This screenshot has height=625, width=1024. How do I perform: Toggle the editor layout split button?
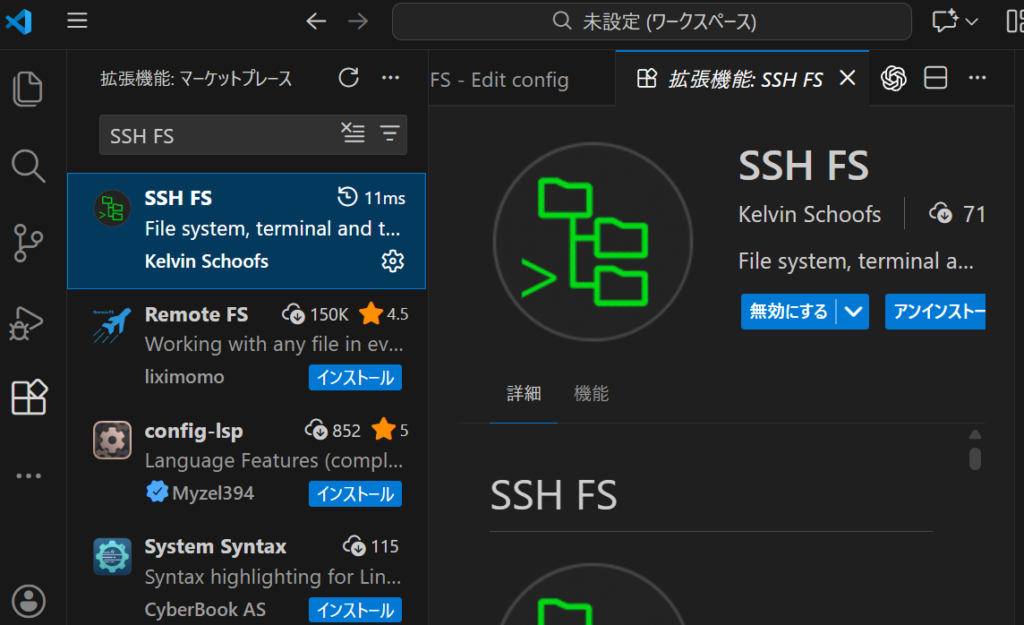pyautogui.click(x=936, y=78)
